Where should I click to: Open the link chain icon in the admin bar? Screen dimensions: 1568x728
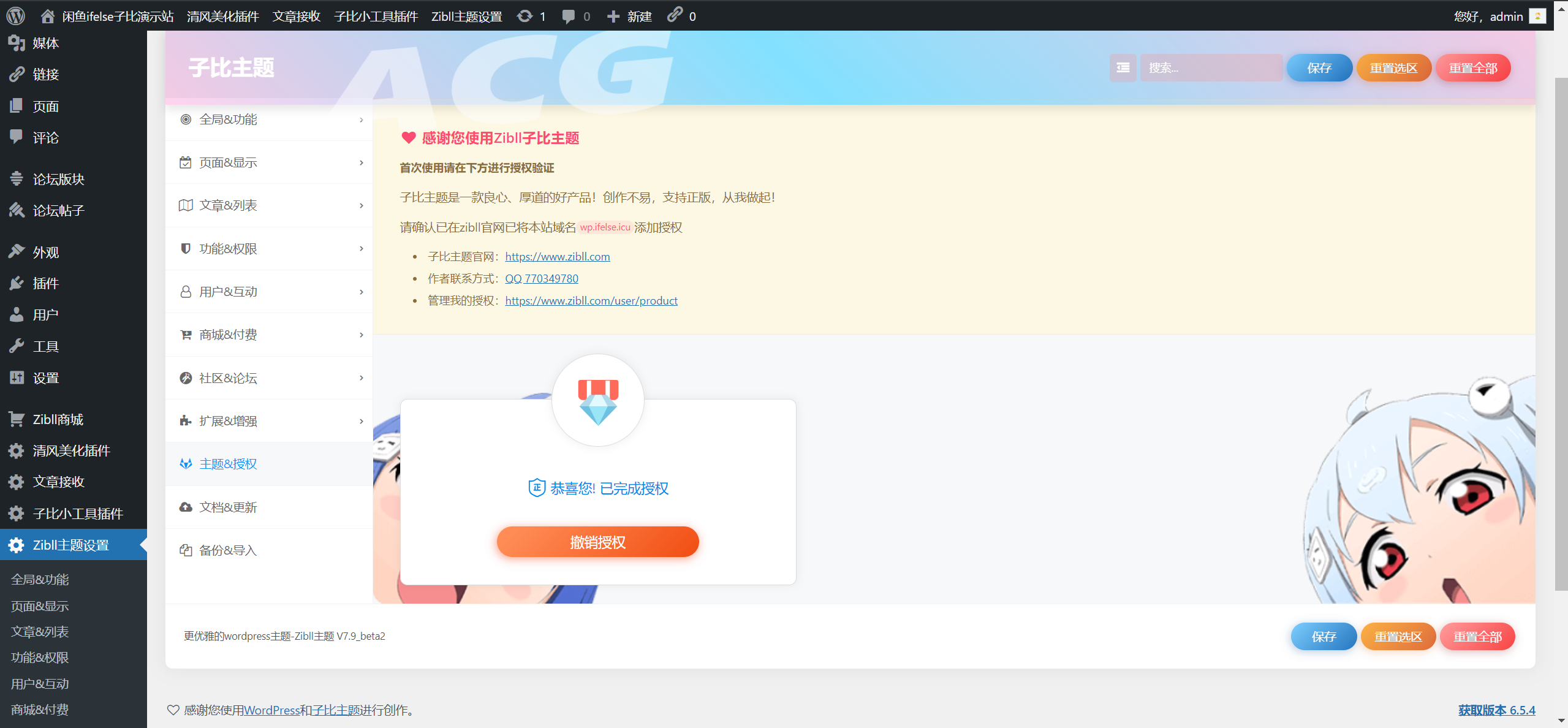point(675,15)
